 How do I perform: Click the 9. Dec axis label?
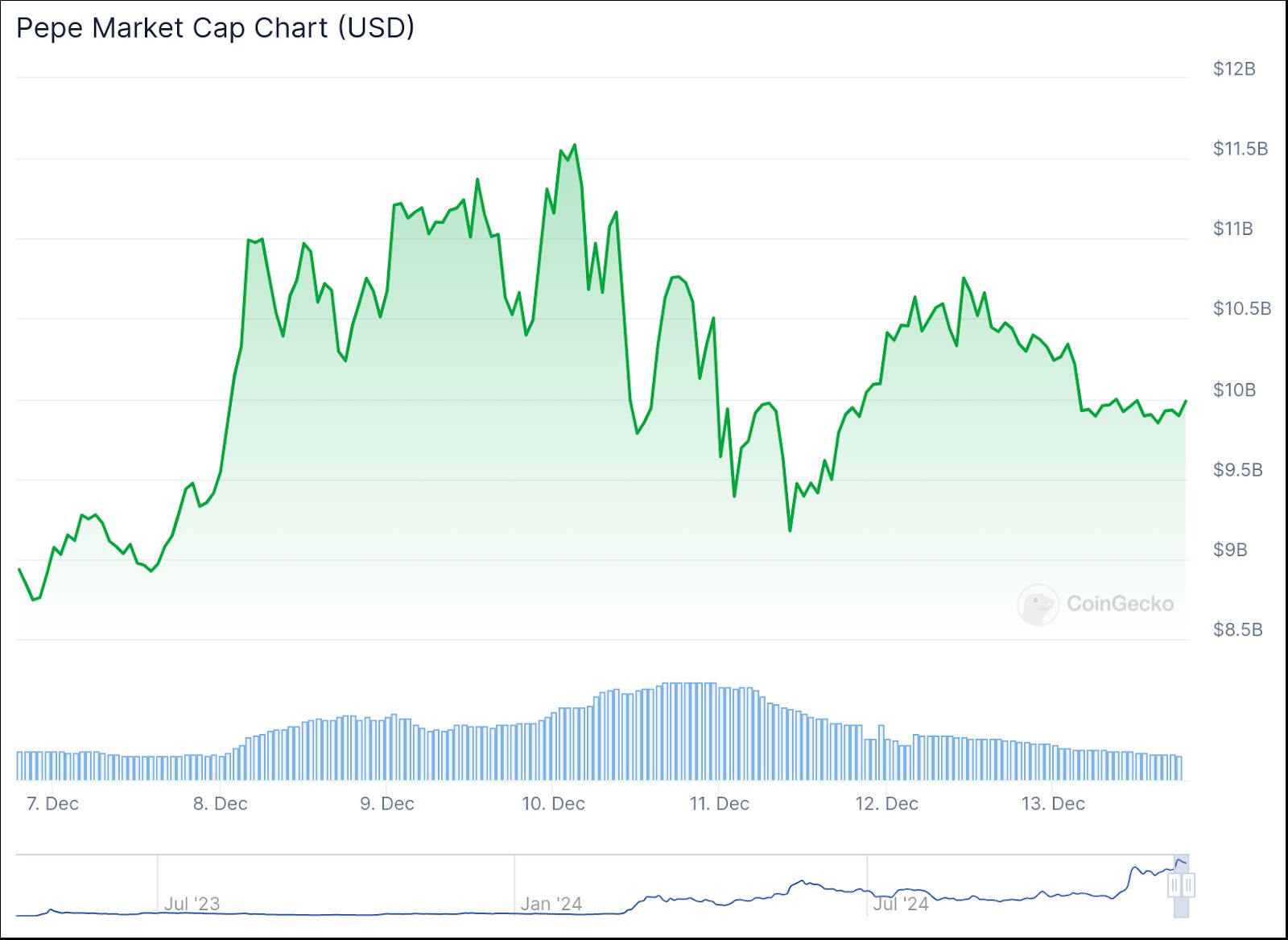pyautogui.click(x=386, y=803)
